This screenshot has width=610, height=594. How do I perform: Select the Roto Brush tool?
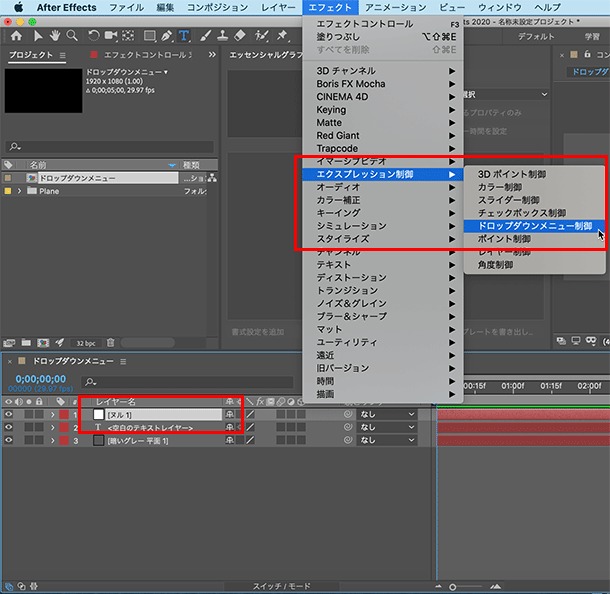[261, 36]
